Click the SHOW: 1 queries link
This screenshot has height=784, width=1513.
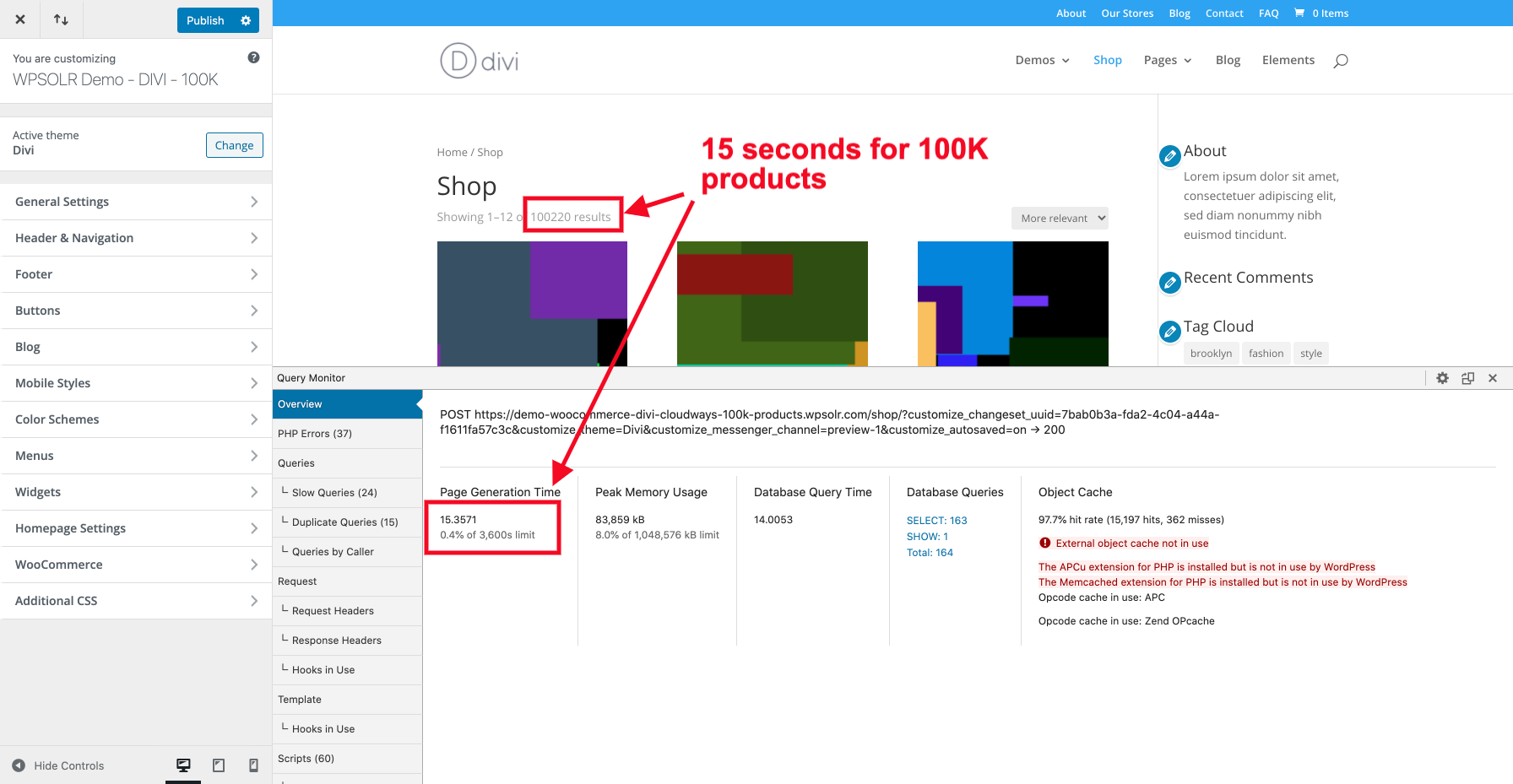[x=927, y=537]
